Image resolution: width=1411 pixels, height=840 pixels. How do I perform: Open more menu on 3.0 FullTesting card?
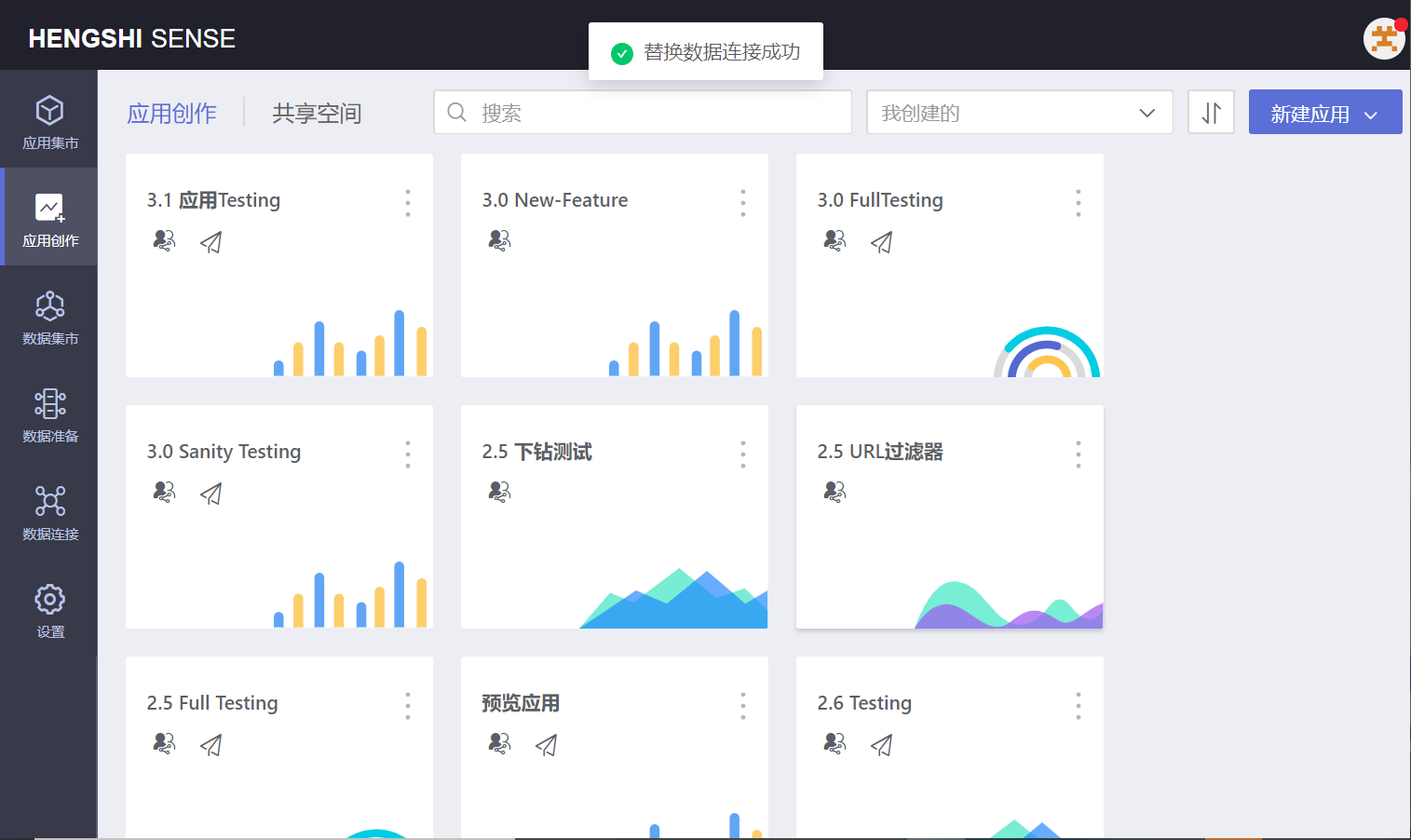1079,203
